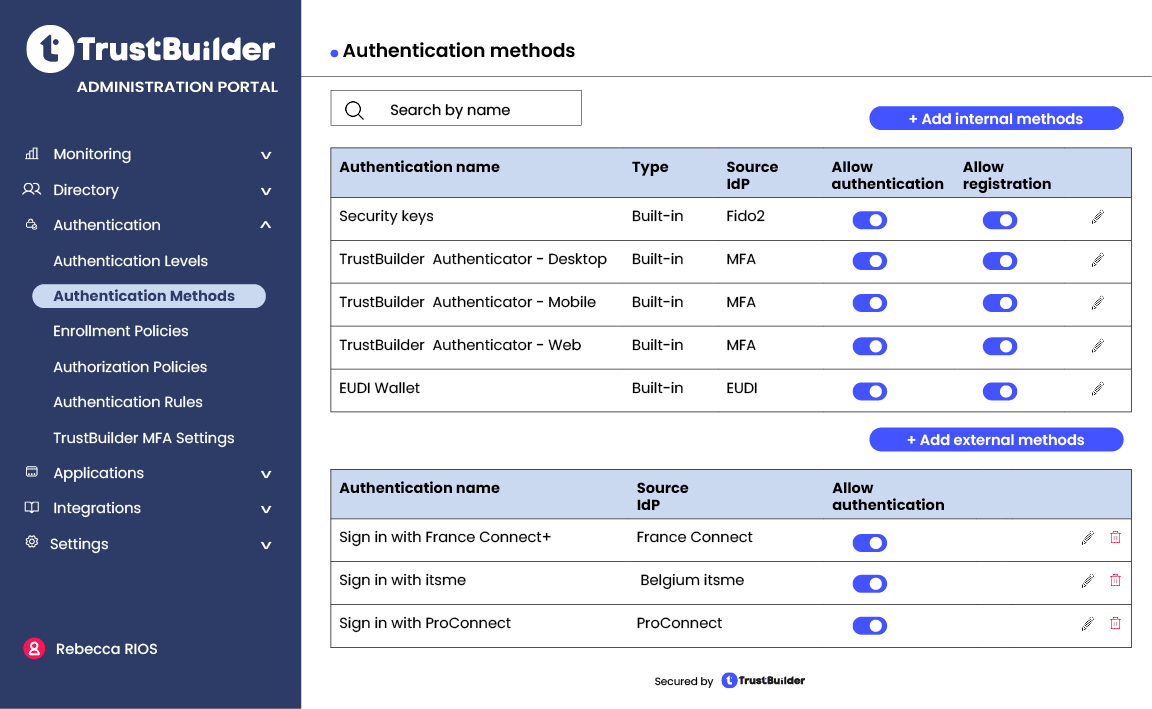The image size is (1152, 709).
Task: Disable authentication for France Connect+
Action: (x=870, y=543)
